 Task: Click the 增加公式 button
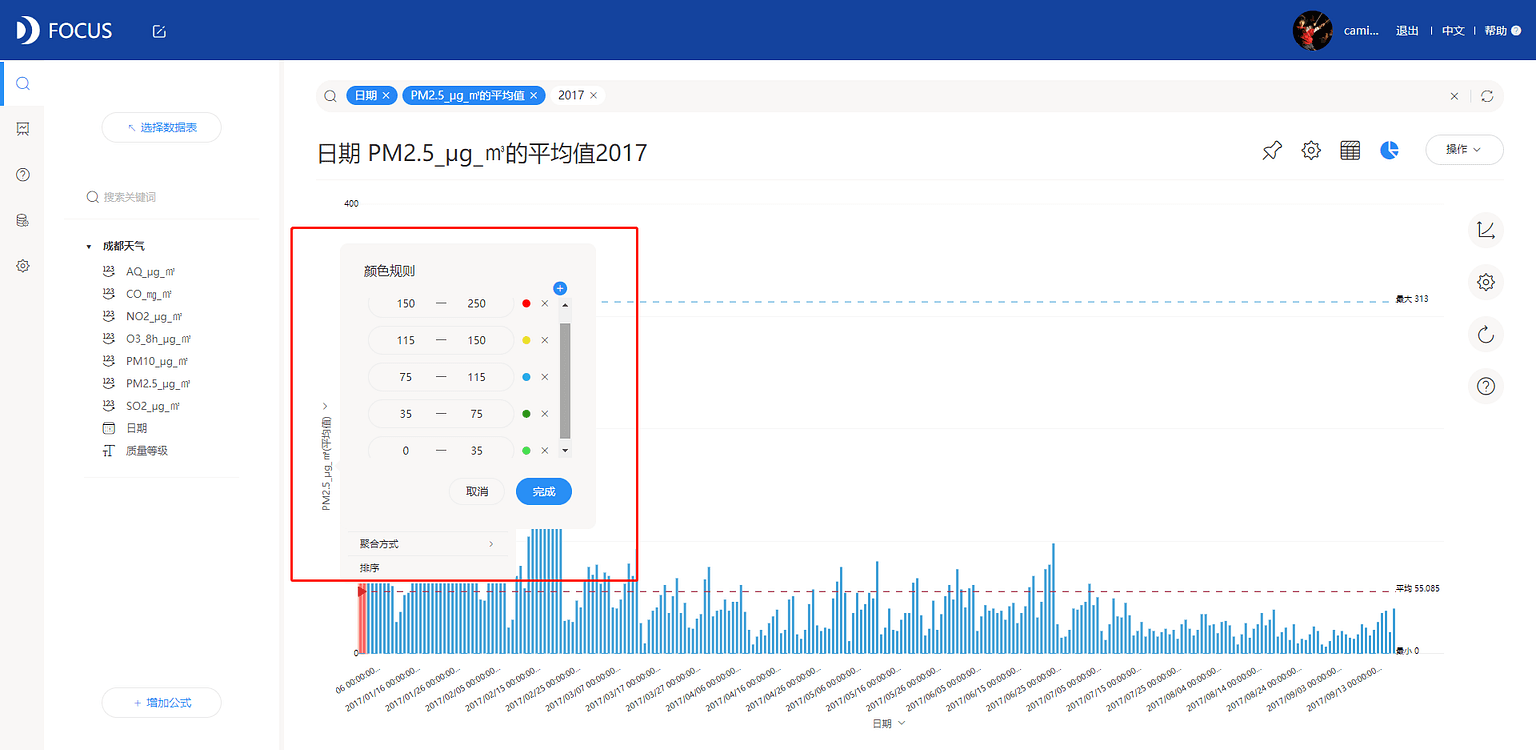(161, 703)
